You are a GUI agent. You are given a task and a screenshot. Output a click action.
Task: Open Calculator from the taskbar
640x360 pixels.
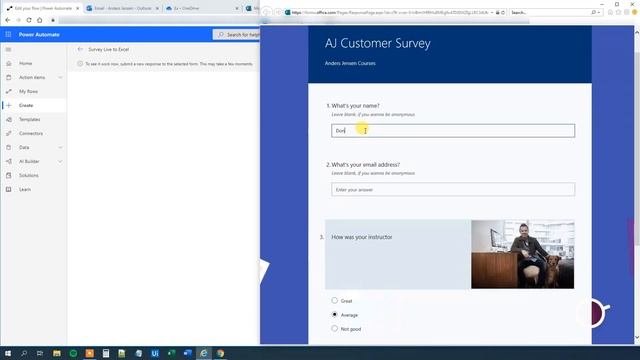coord(106,353)
